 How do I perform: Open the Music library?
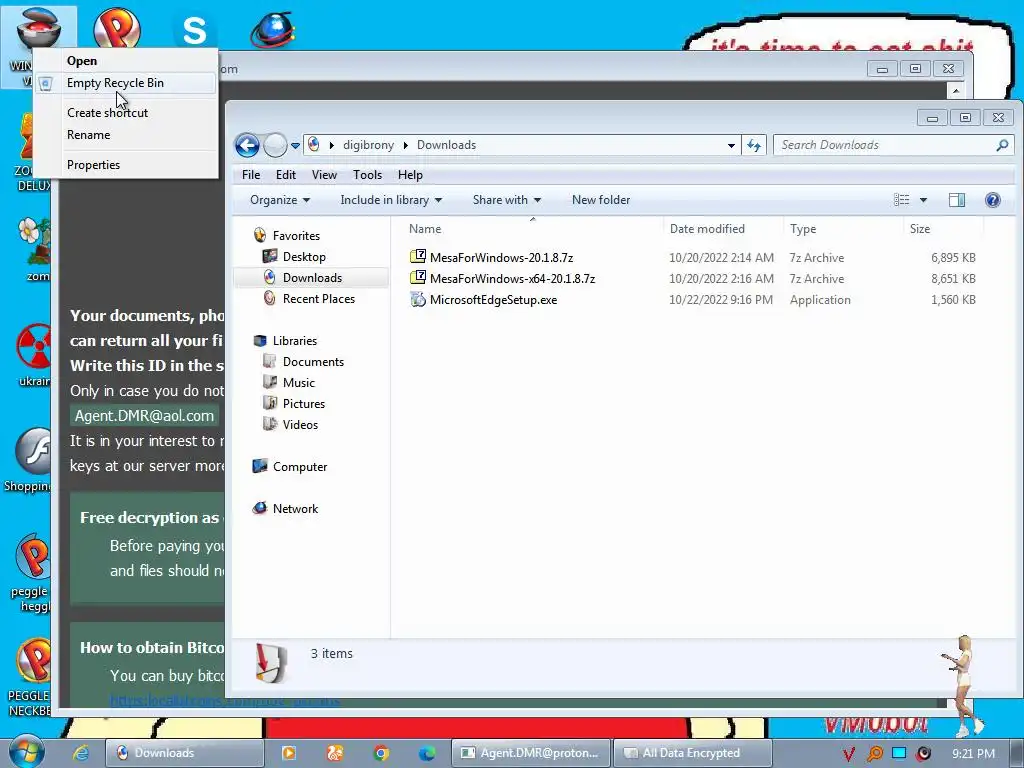298,383
